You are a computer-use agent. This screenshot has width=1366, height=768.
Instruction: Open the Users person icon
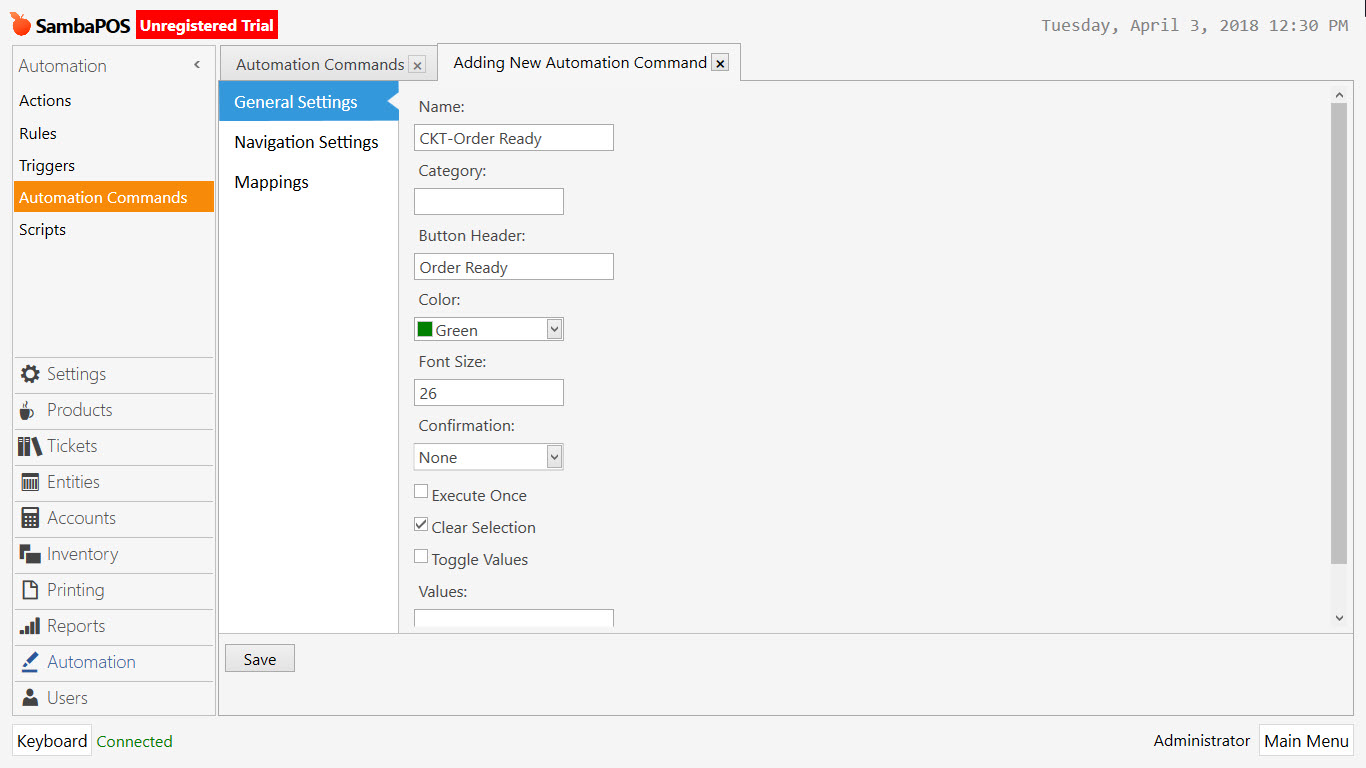[29, 698]
